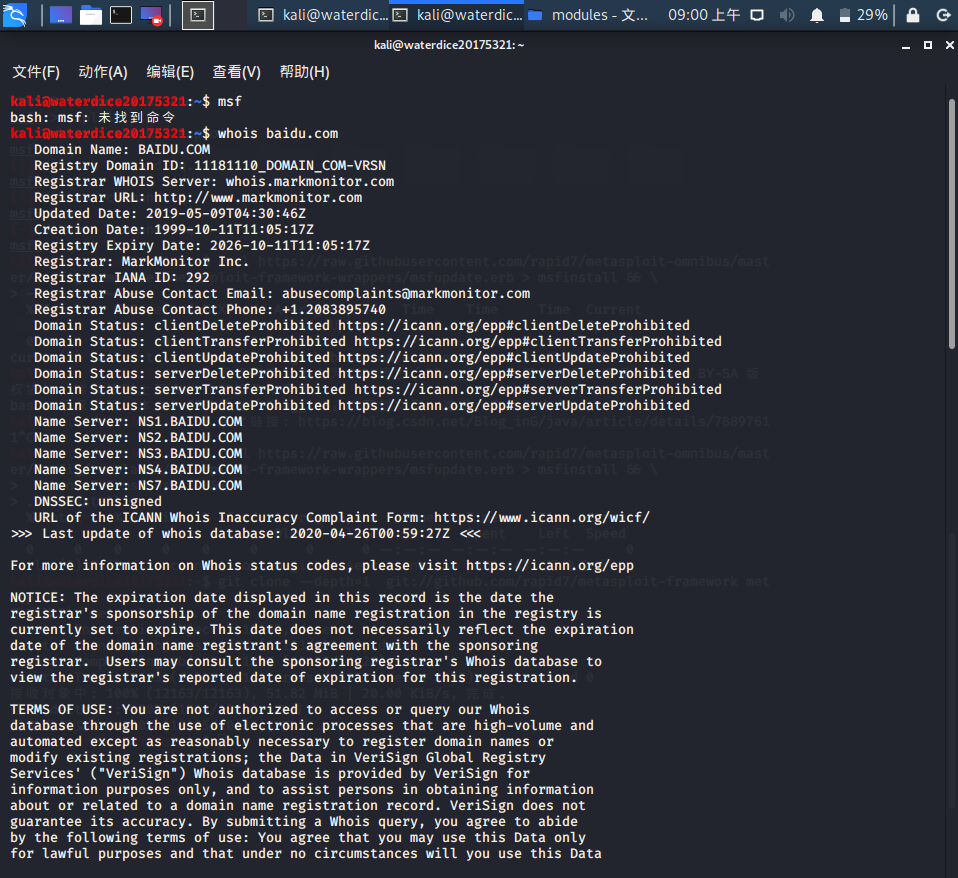The height and width of the screenshot is (878, 958).
Task: Switch to the modules file manager window
Action: click(x=588, y=15)
